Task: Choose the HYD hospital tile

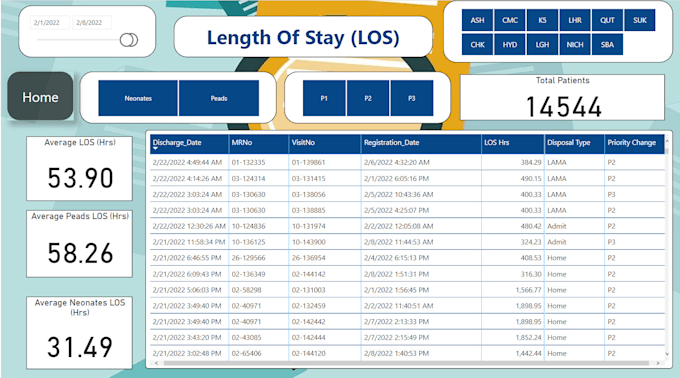Action: (x=510, y=44)
